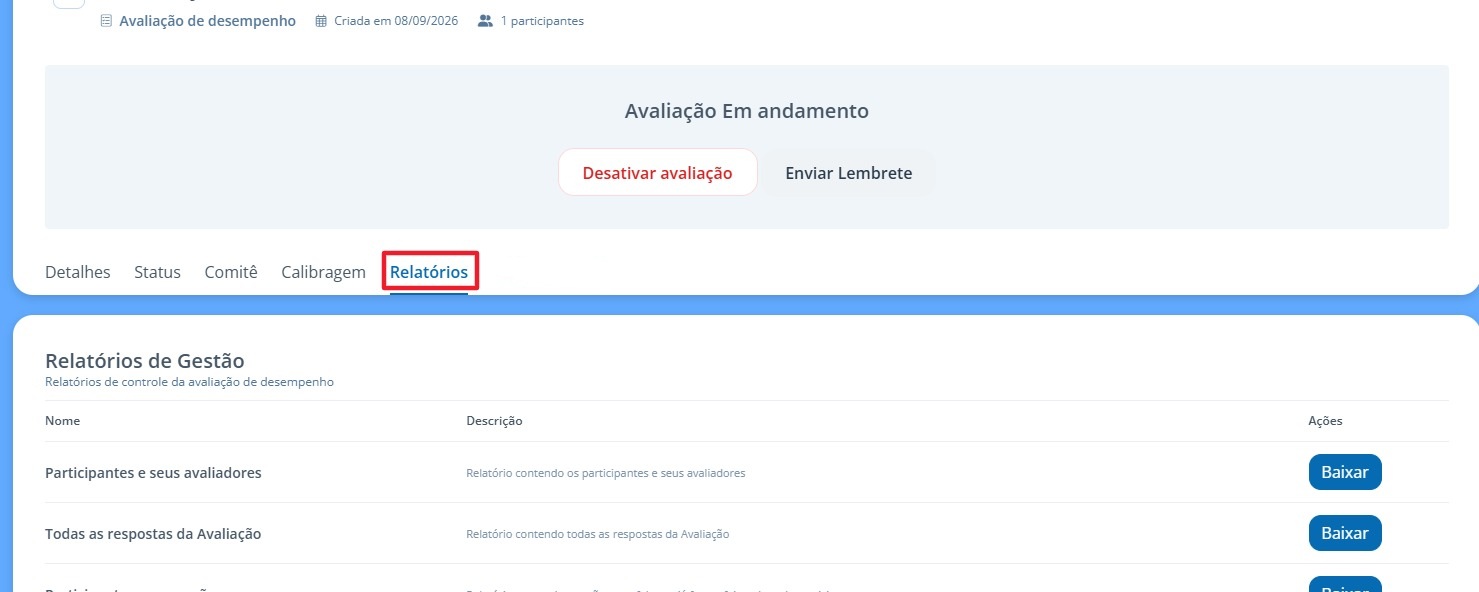
Task: Select the Calibragem tab
Action: [323, 272]
